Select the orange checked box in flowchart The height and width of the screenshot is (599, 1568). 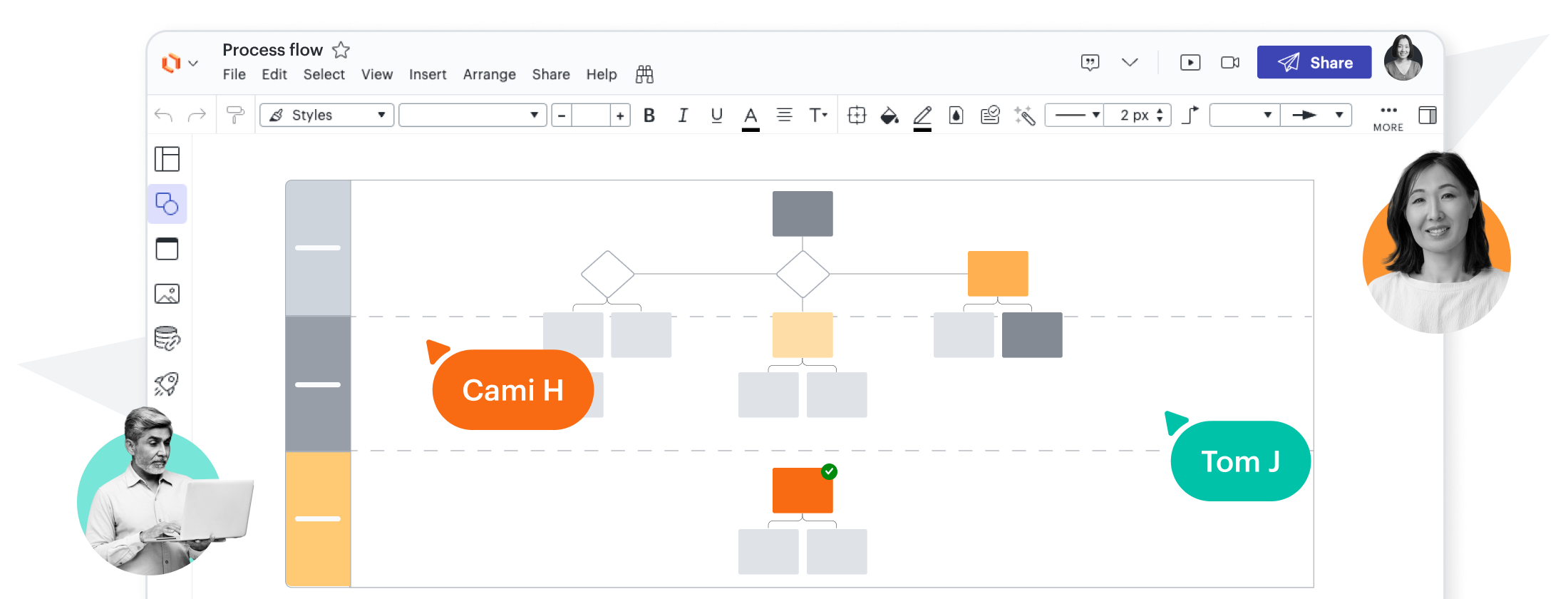(803, 491)
